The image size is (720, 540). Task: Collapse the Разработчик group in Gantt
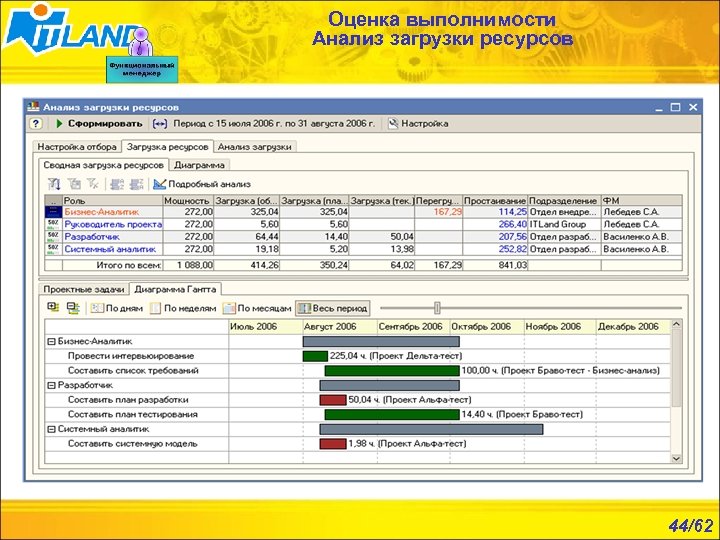coord(51,385)
